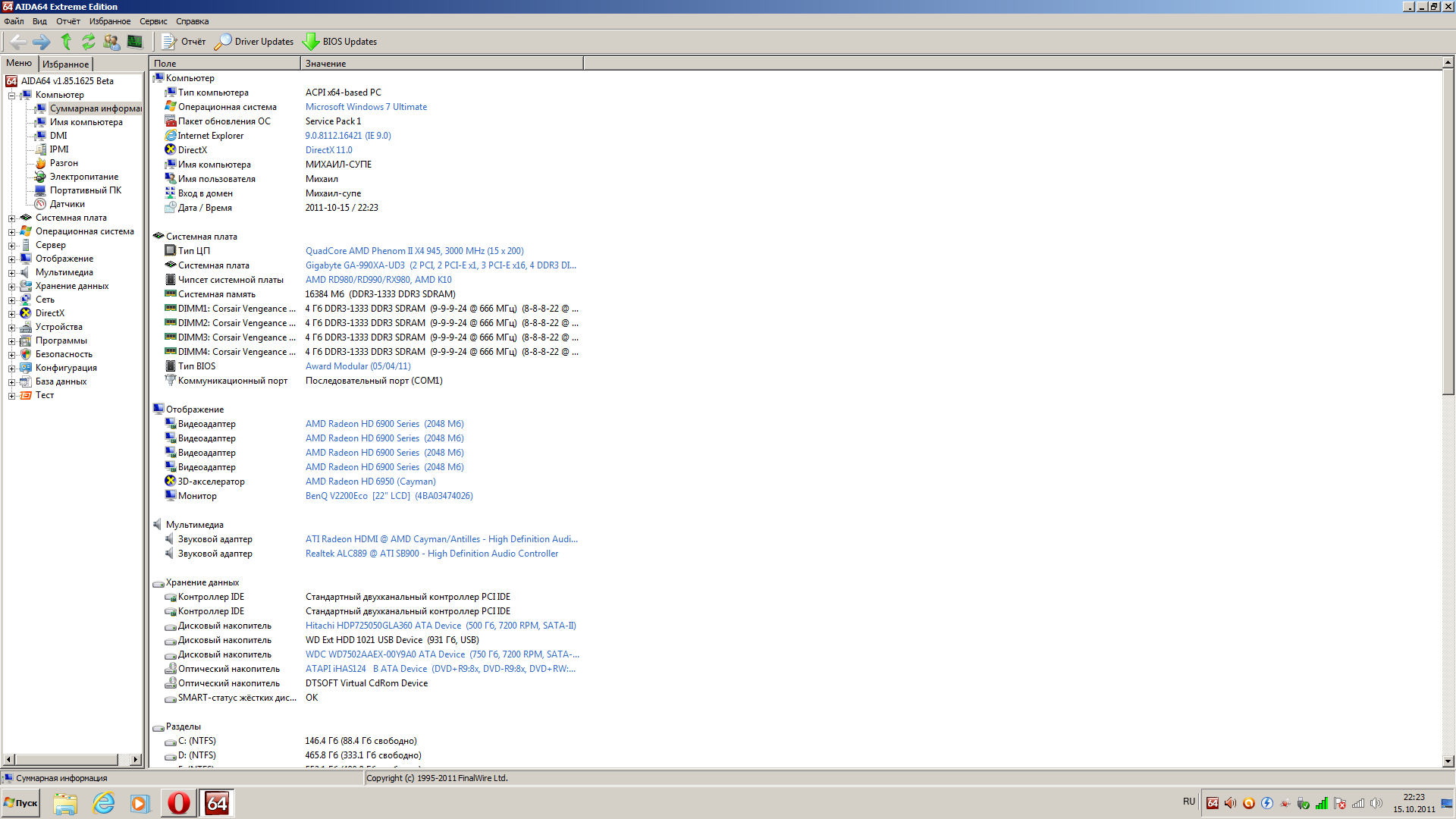Screen dimensions: 1456x819
Task: Select the Безопасность tree item
Action: [x=64, y=354]
